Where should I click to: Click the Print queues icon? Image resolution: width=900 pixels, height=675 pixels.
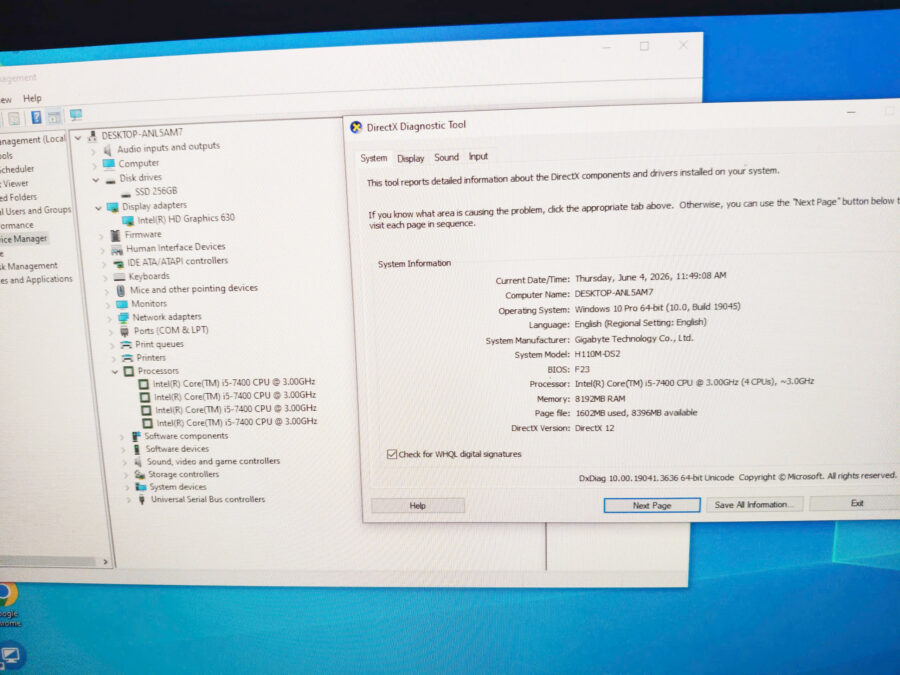(126, 344)
